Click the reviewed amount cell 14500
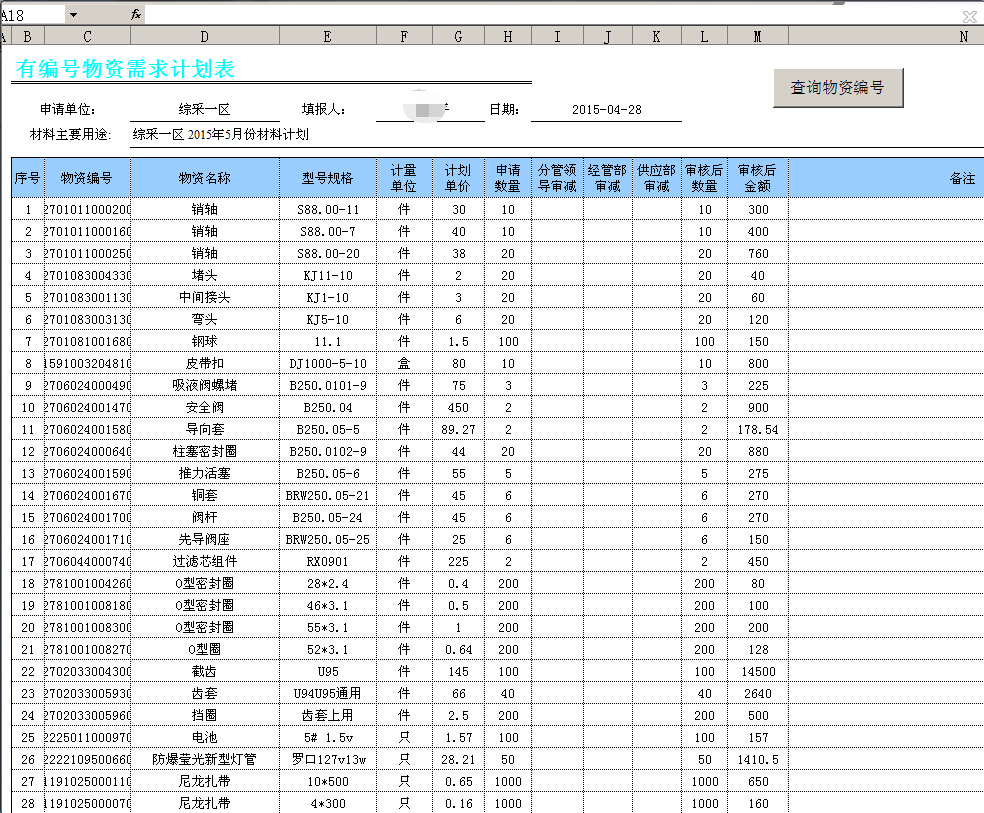 tap(757, 672)
